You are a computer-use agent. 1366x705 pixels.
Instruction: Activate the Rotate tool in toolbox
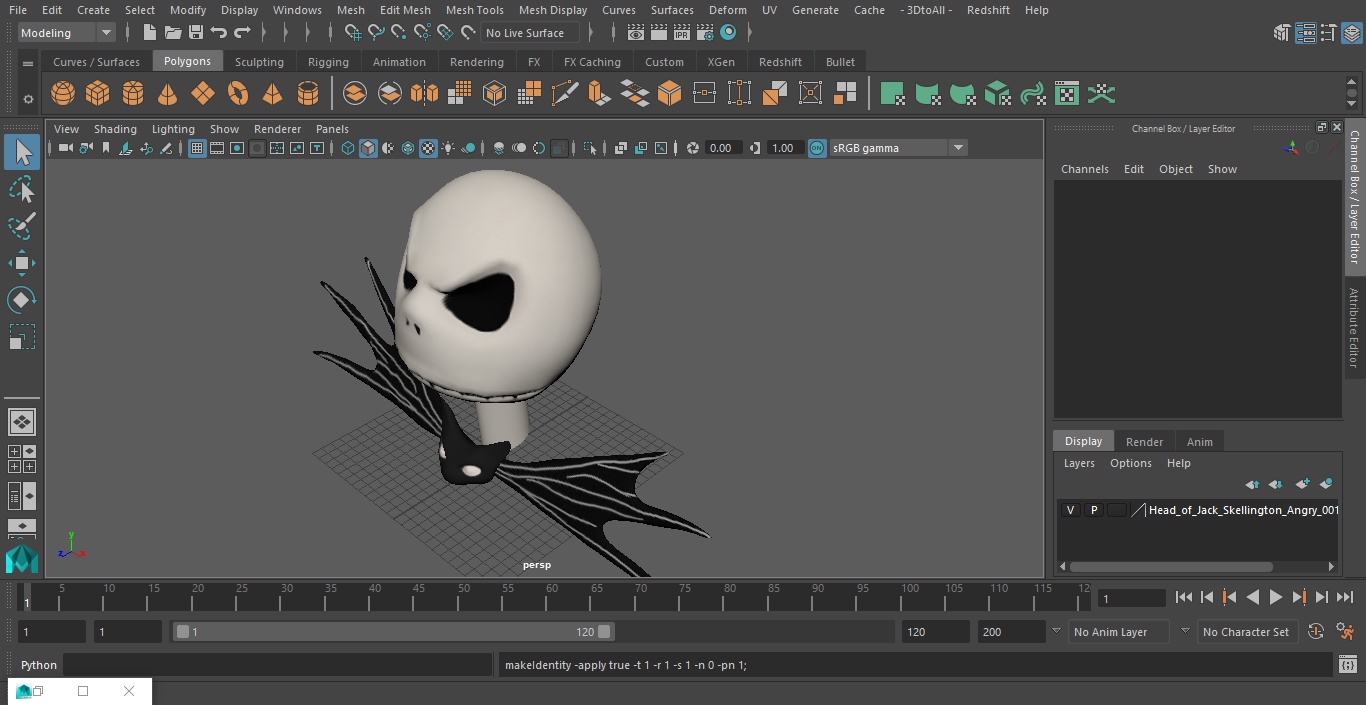point(22,300)
